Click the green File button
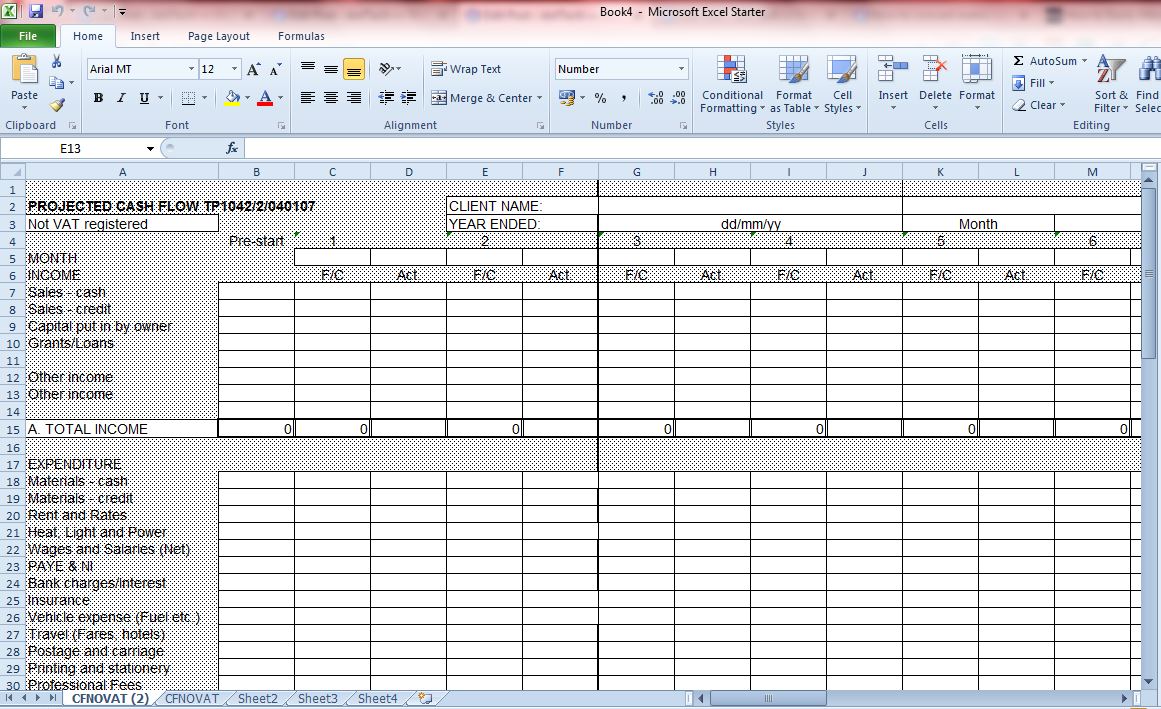This screenshot has height=709, width=1161. (28, 36)
